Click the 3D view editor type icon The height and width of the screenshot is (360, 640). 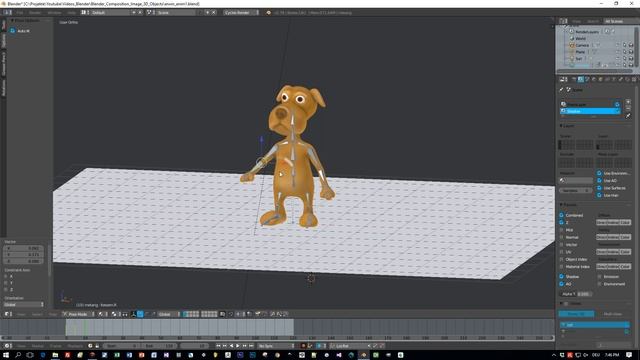click(8, 314)
